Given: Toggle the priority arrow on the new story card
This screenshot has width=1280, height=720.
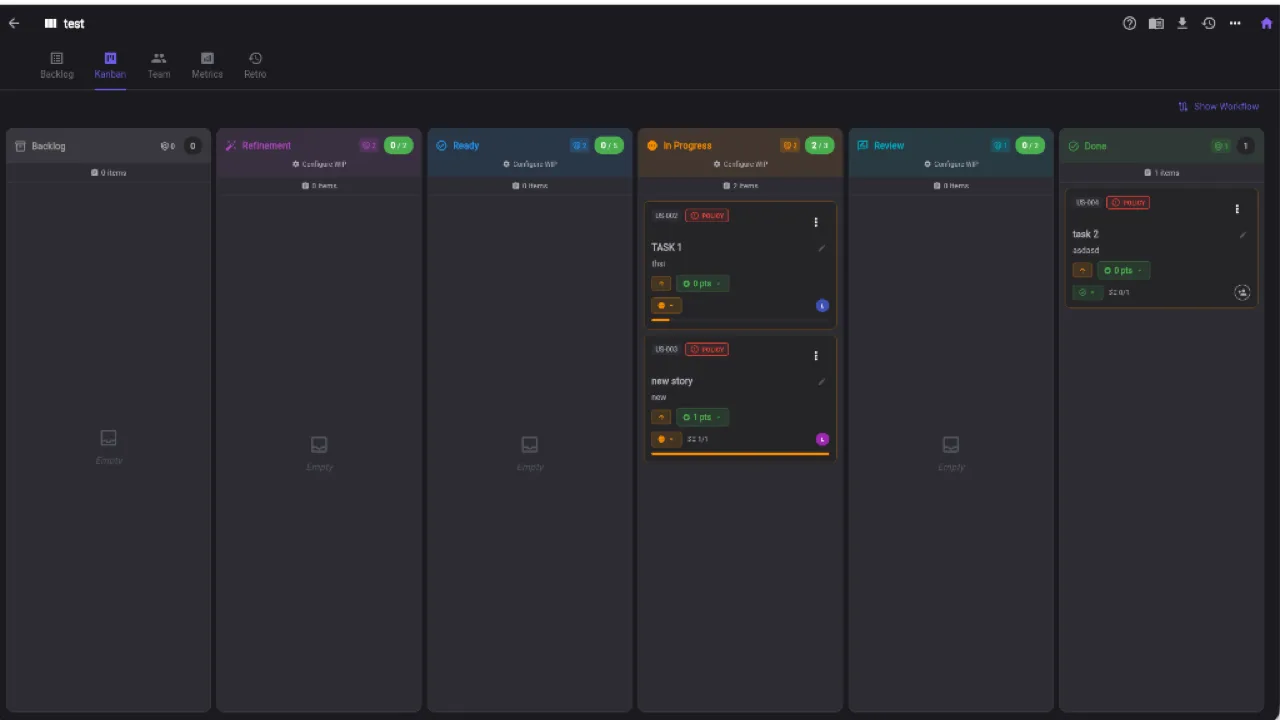Looking at the screenshot, I should click(661, 417).
